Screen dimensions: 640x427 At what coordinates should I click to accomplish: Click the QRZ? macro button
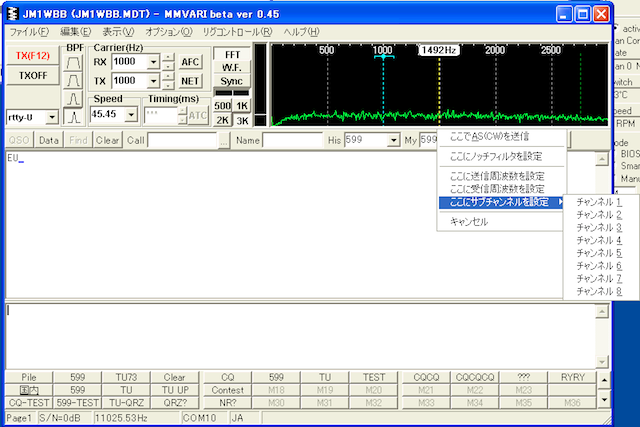click(x=175, y=403)
